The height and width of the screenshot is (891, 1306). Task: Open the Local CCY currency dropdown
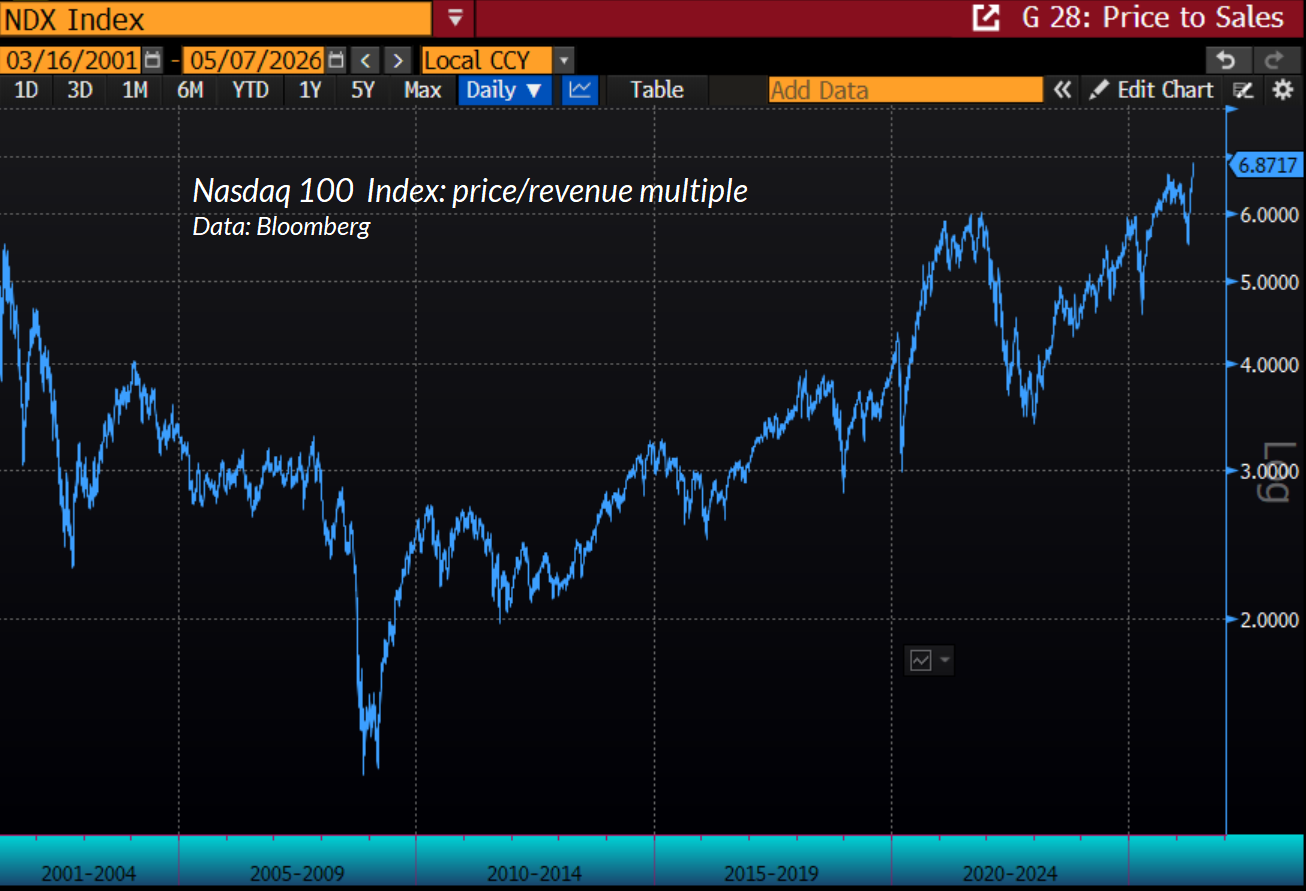(x=564, y=60)
